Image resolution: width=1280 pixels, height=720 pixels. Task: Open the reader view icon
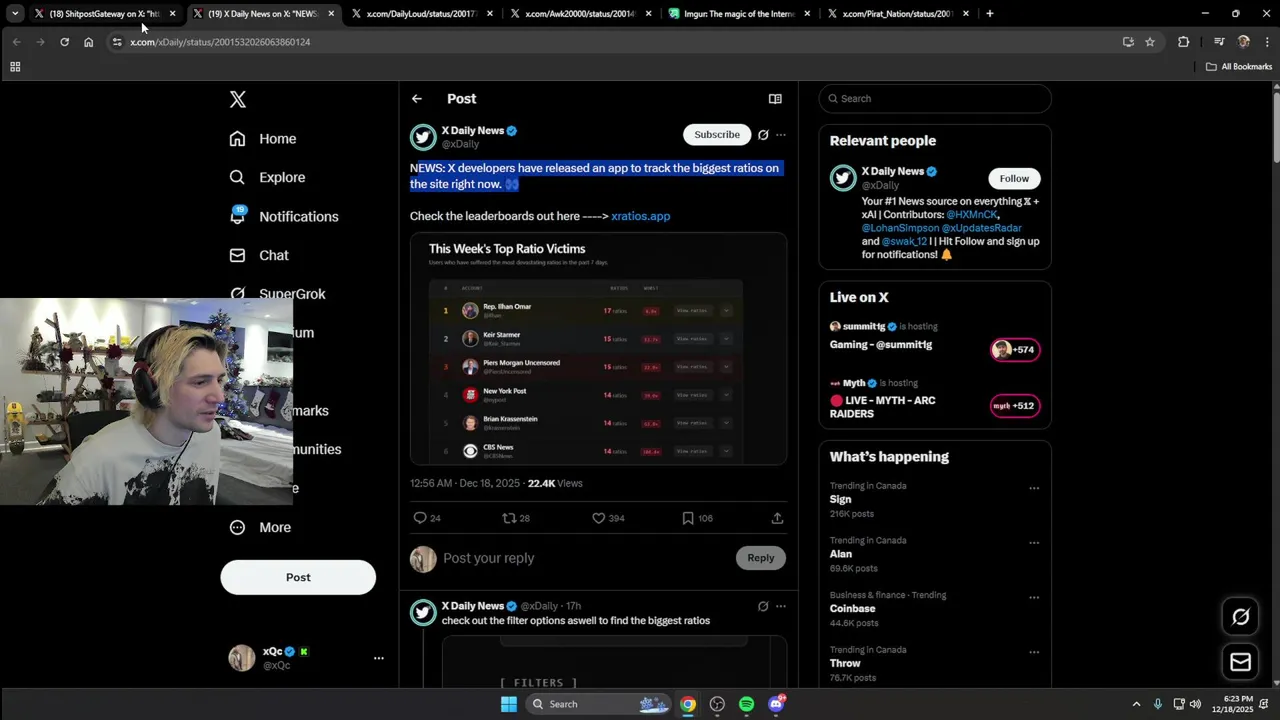coord(775,99)
